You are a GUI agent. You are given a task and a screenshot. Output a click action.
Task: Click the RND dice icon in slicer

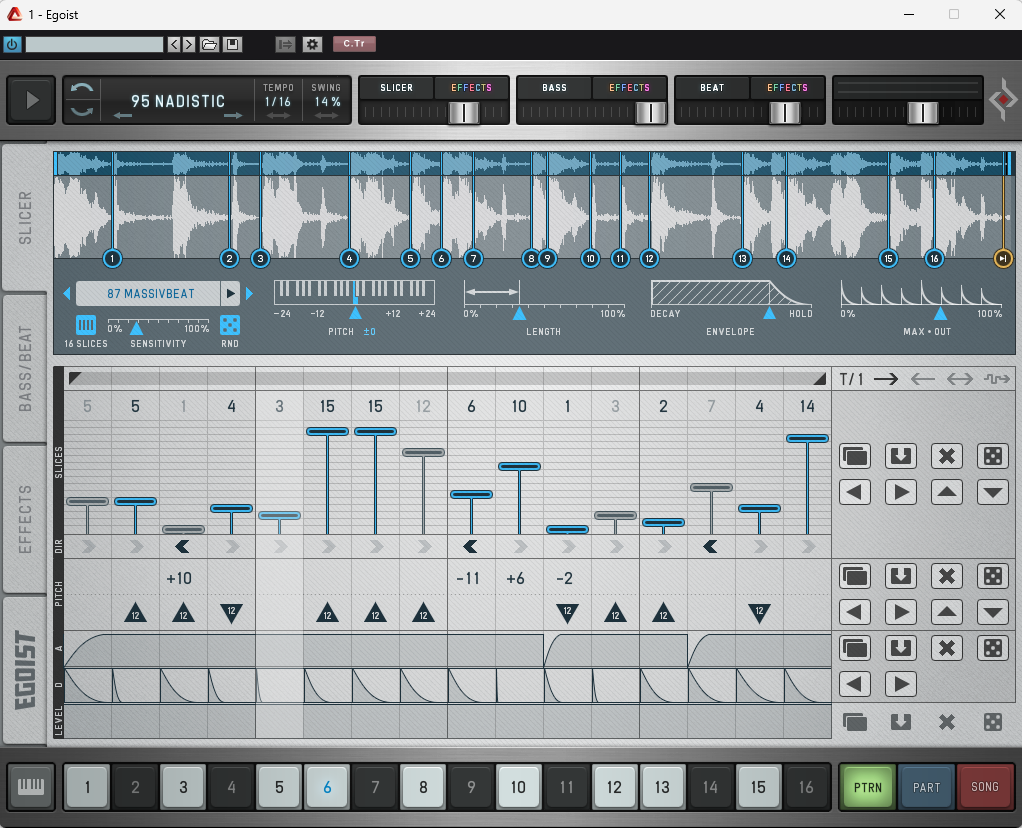(x=229, y=325)
